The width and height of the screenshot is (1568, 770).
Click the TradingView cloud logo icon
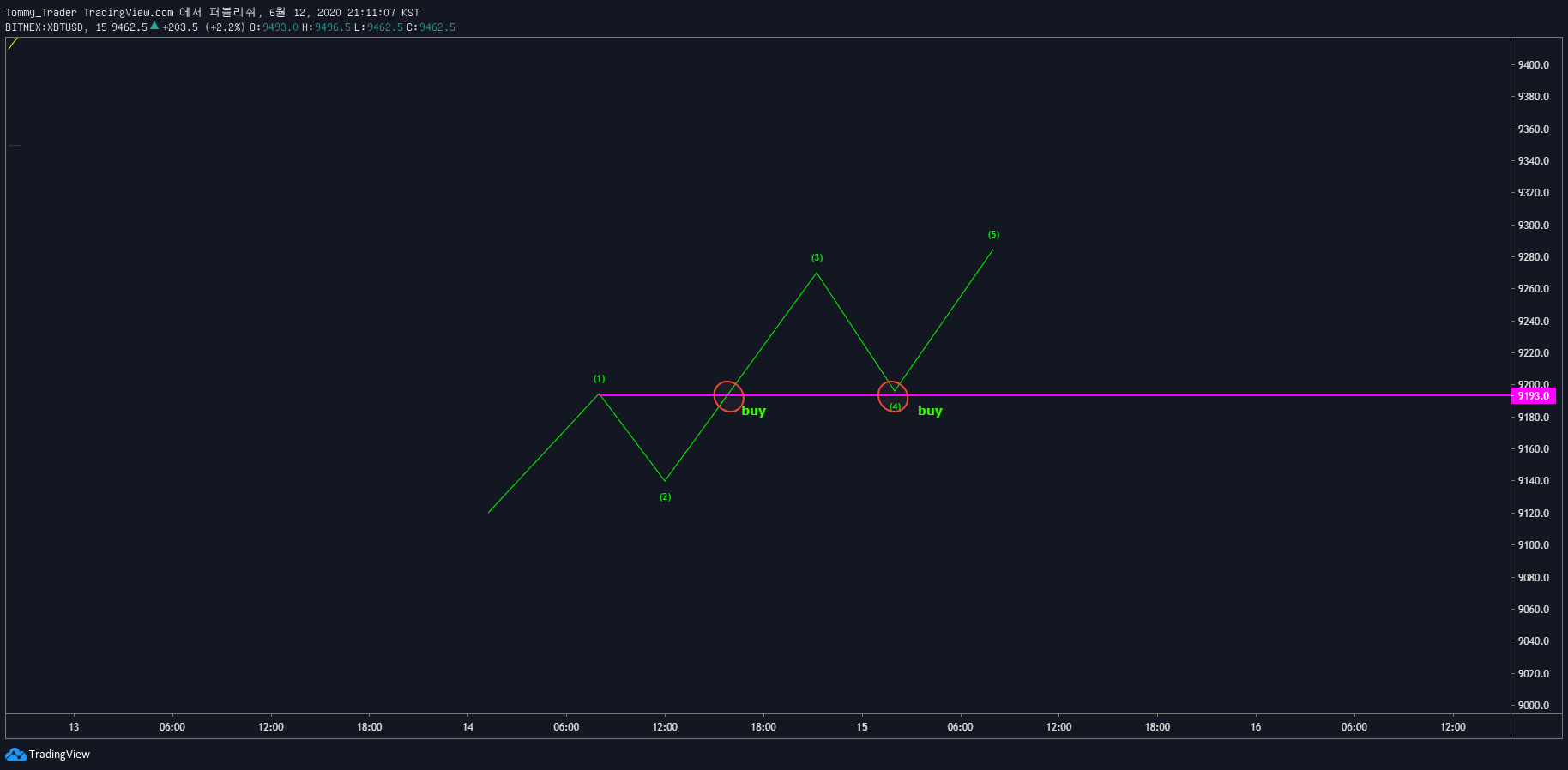tap(15, 755)
